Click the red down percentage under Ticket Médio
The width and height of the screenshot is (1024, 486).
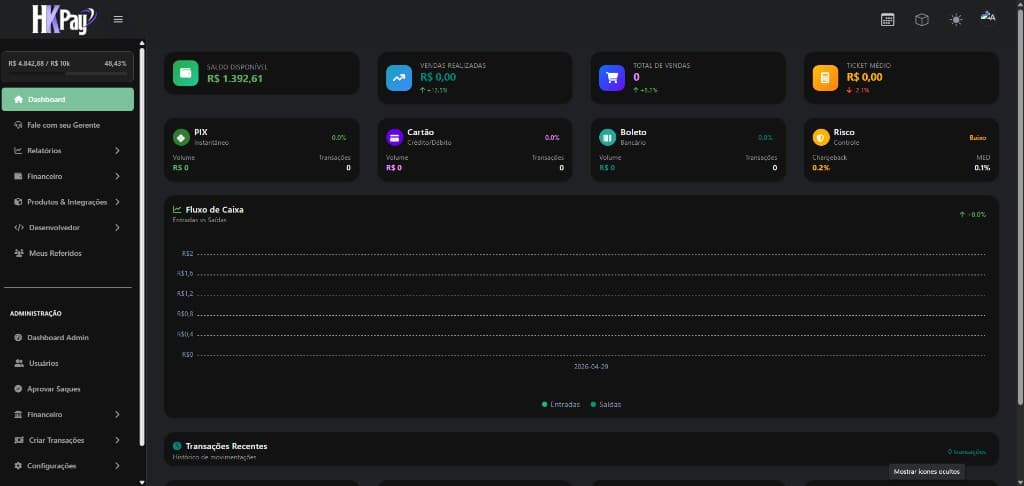[x=857, y=90]
